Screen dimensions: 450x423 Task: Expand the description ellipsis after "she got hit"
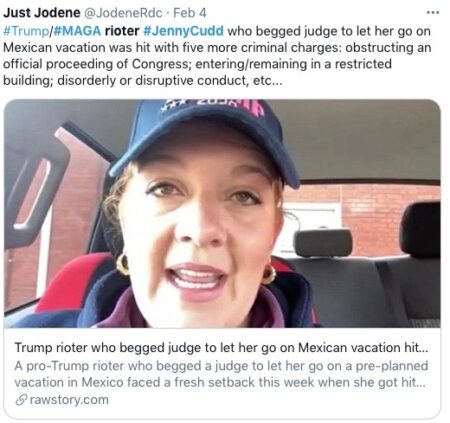click(x=421, y=383)
